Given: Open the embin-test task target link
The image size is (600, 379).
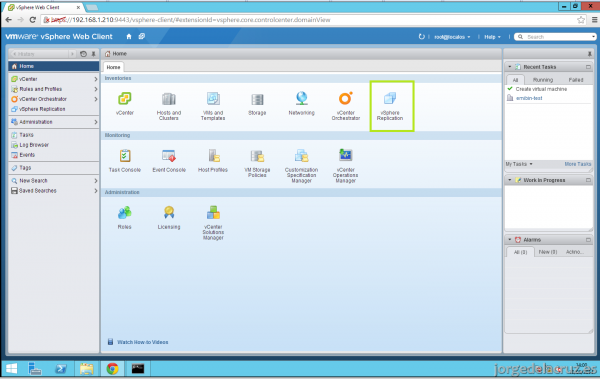Looking at the screenshot, I should point(529,98).
